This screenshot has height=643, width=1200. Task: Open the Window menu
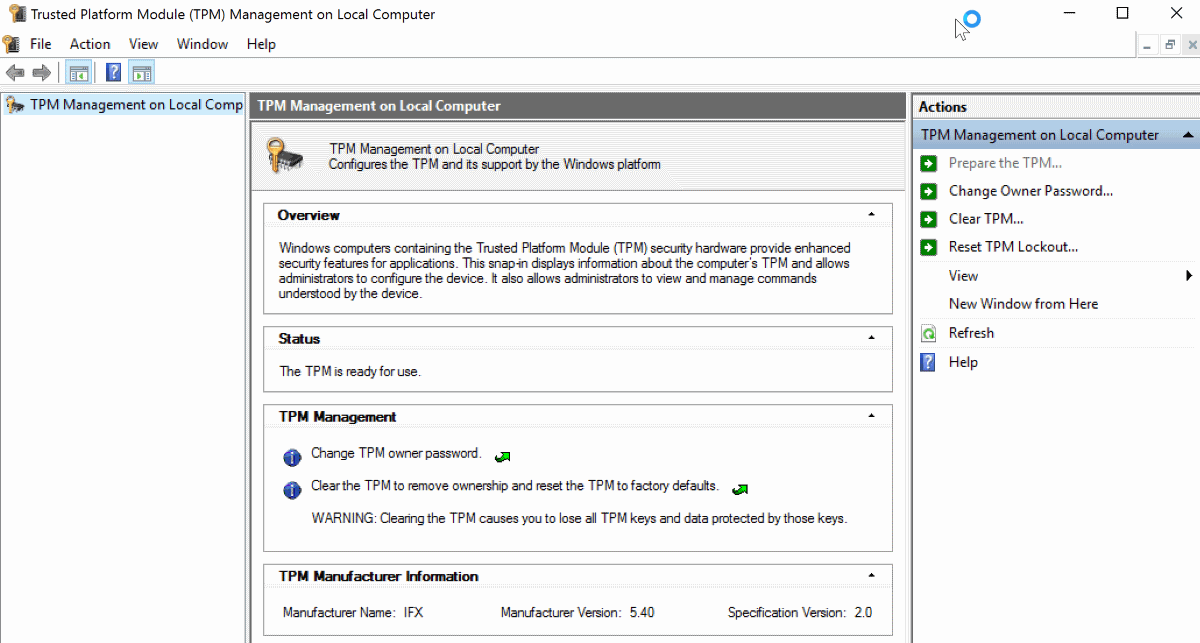click(202, 44)
